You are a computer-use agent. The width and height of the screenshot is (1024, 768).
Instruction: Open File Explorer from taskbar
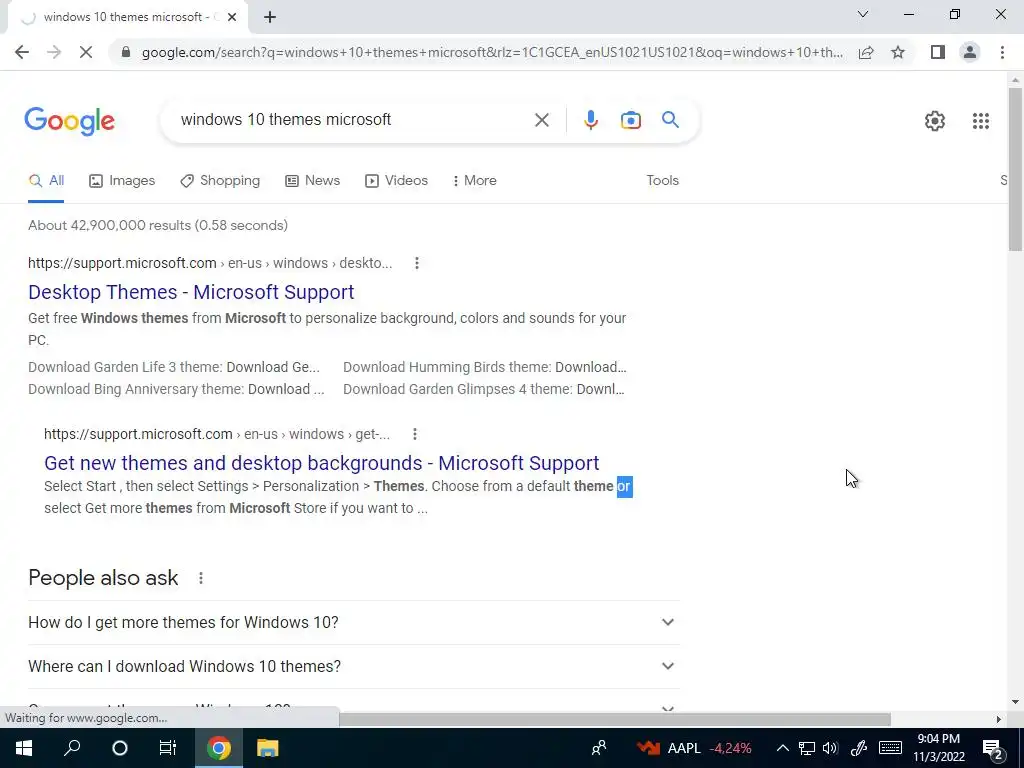267,748
